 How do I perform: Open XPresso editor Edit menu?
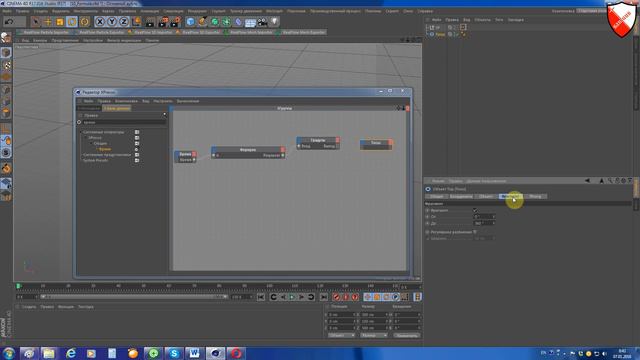pos(104,101)
